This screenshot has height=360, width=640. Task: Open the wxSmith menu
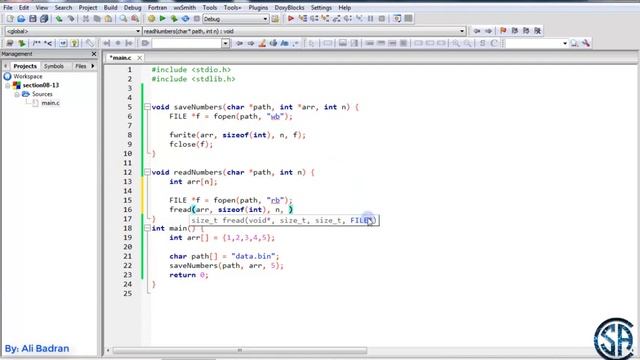(184, 7)
